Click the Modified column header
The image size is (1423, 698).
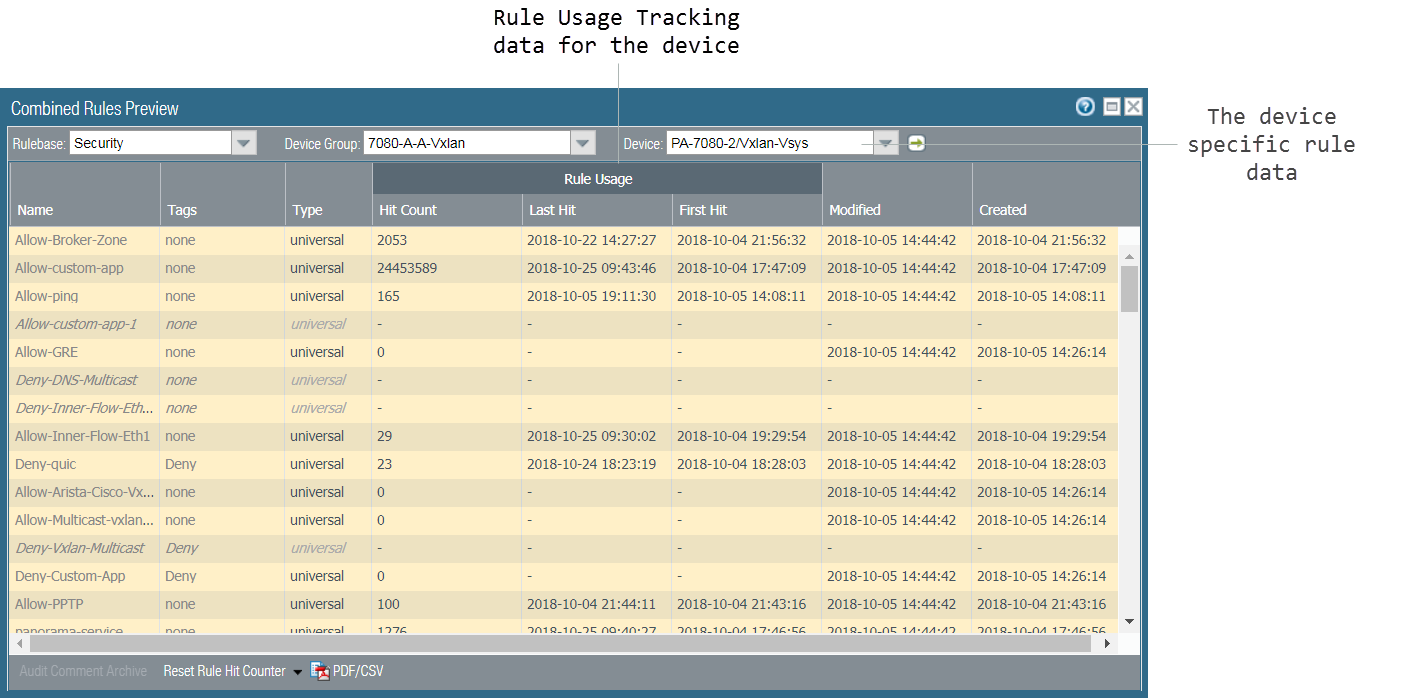854,210
